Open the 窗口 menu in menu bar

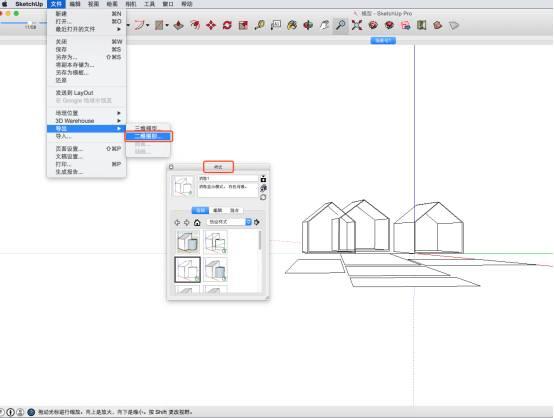tap(168, 4)
